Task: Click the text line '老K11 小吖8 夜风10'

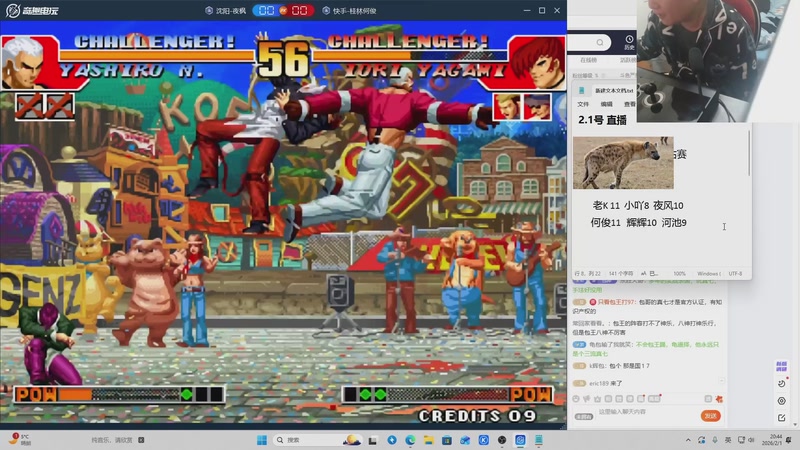Action: point(638,206)
